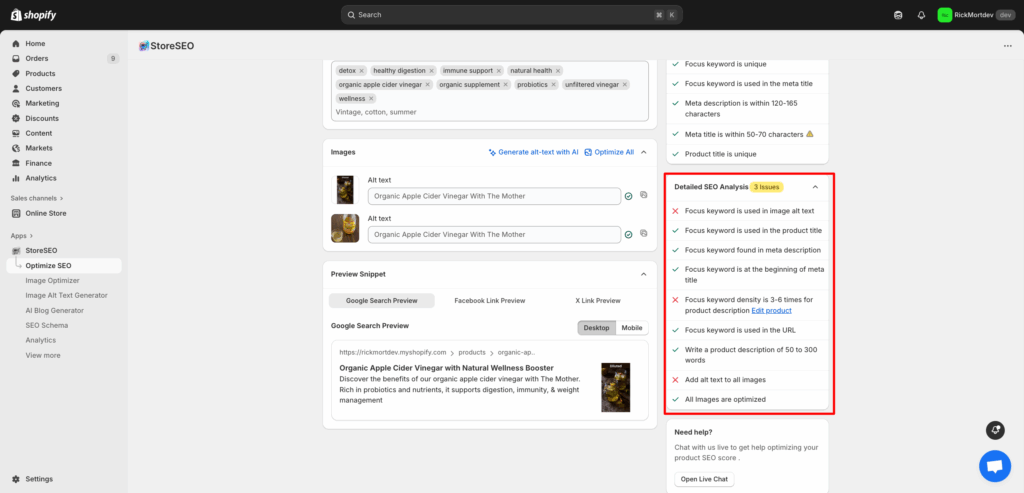Viewport: 1024px width, 493px height.
Task: Open Shopify Settings in the sidebar
Action: (40, 479)
